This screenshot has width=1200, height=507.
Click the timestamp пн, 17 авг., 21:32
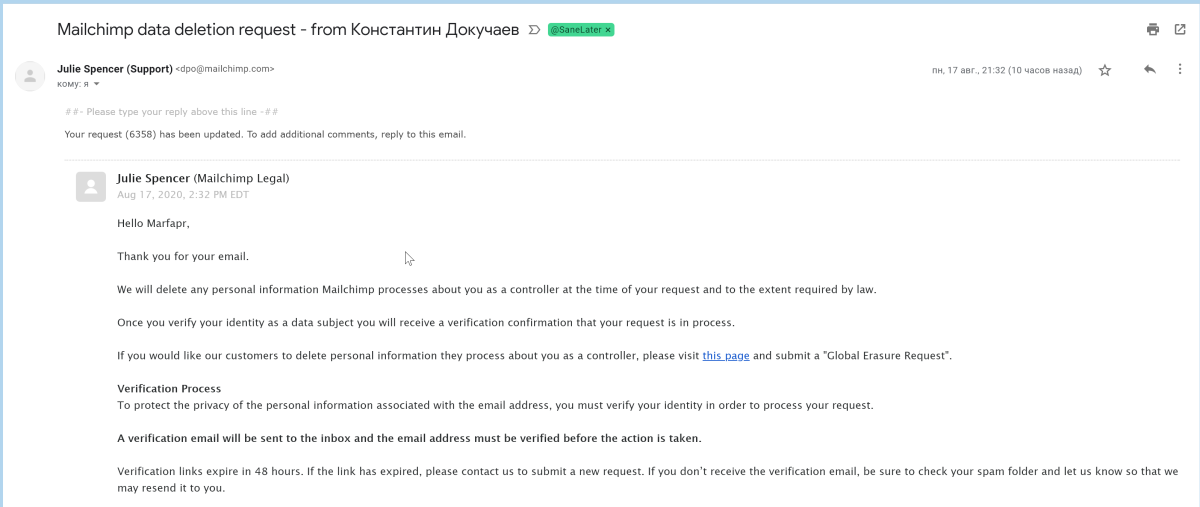pyautogui.click(x=1006, y=70)
